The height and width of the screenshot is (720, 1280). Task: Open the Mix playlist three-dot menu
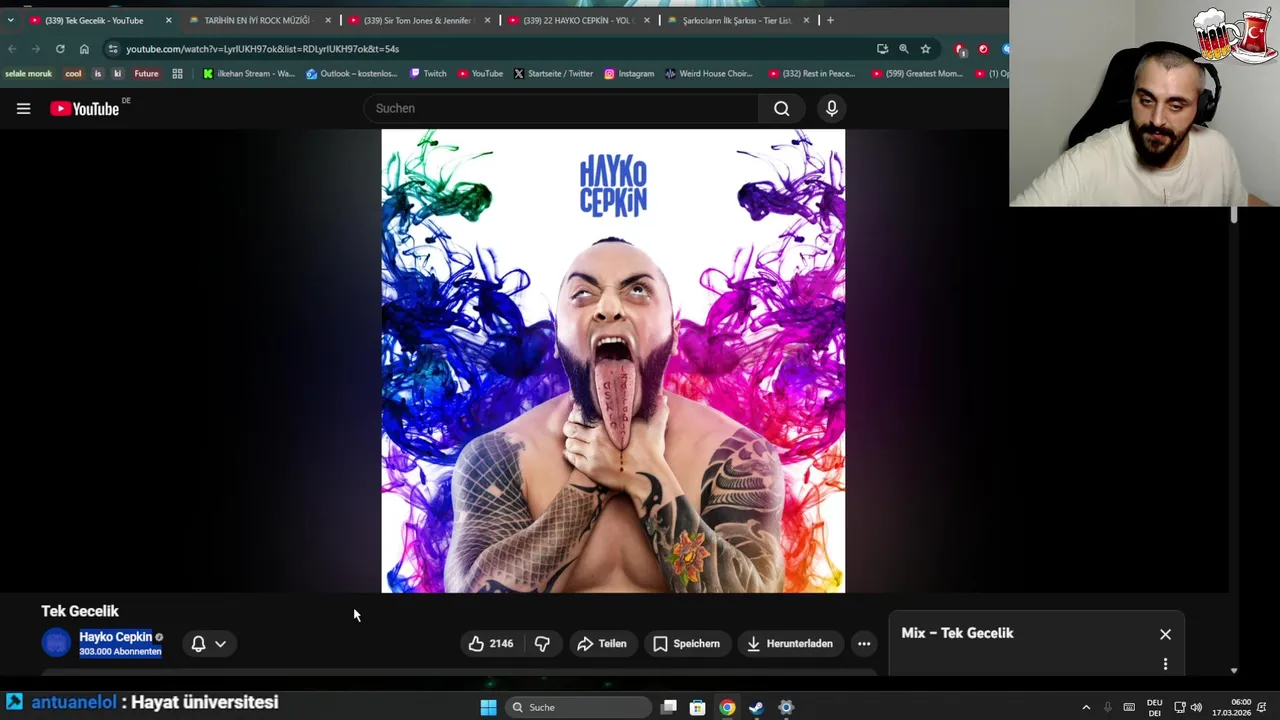pos(1165,664)
